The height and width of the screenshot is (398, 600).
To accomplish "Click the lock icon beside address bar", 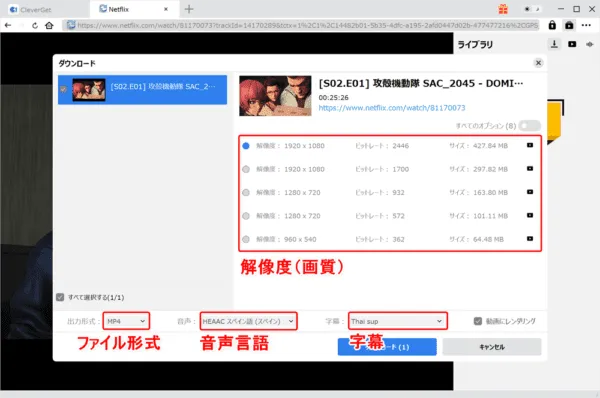I will pyautogui.click(x=552, y=25).
